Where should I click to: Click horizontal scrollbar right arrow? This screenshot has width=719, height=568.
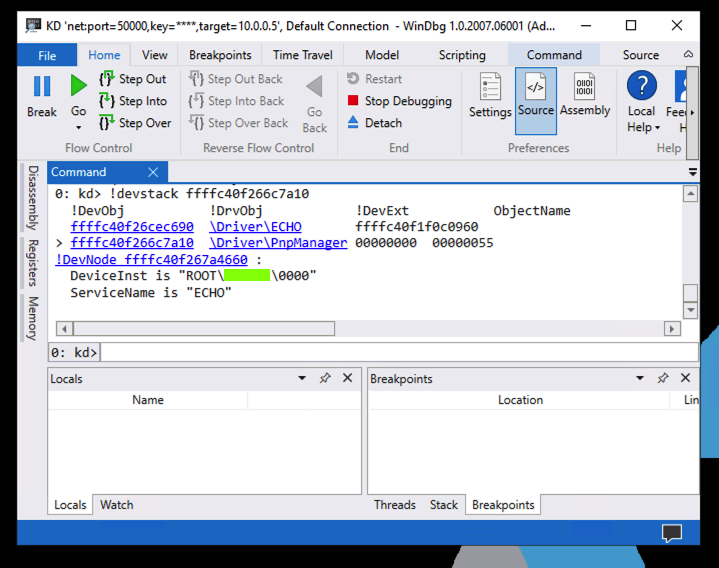point(672,329)
